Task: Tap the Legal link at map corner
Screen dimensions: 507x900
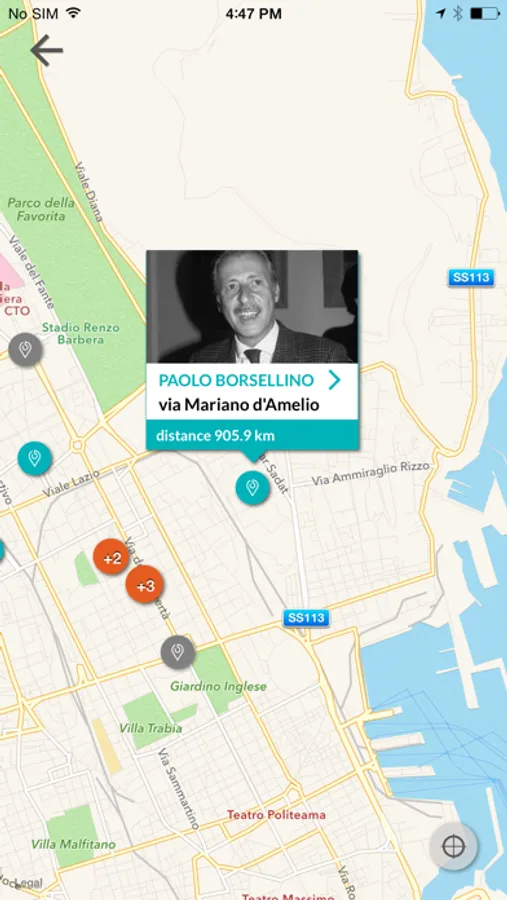Action: pos(20,885)
